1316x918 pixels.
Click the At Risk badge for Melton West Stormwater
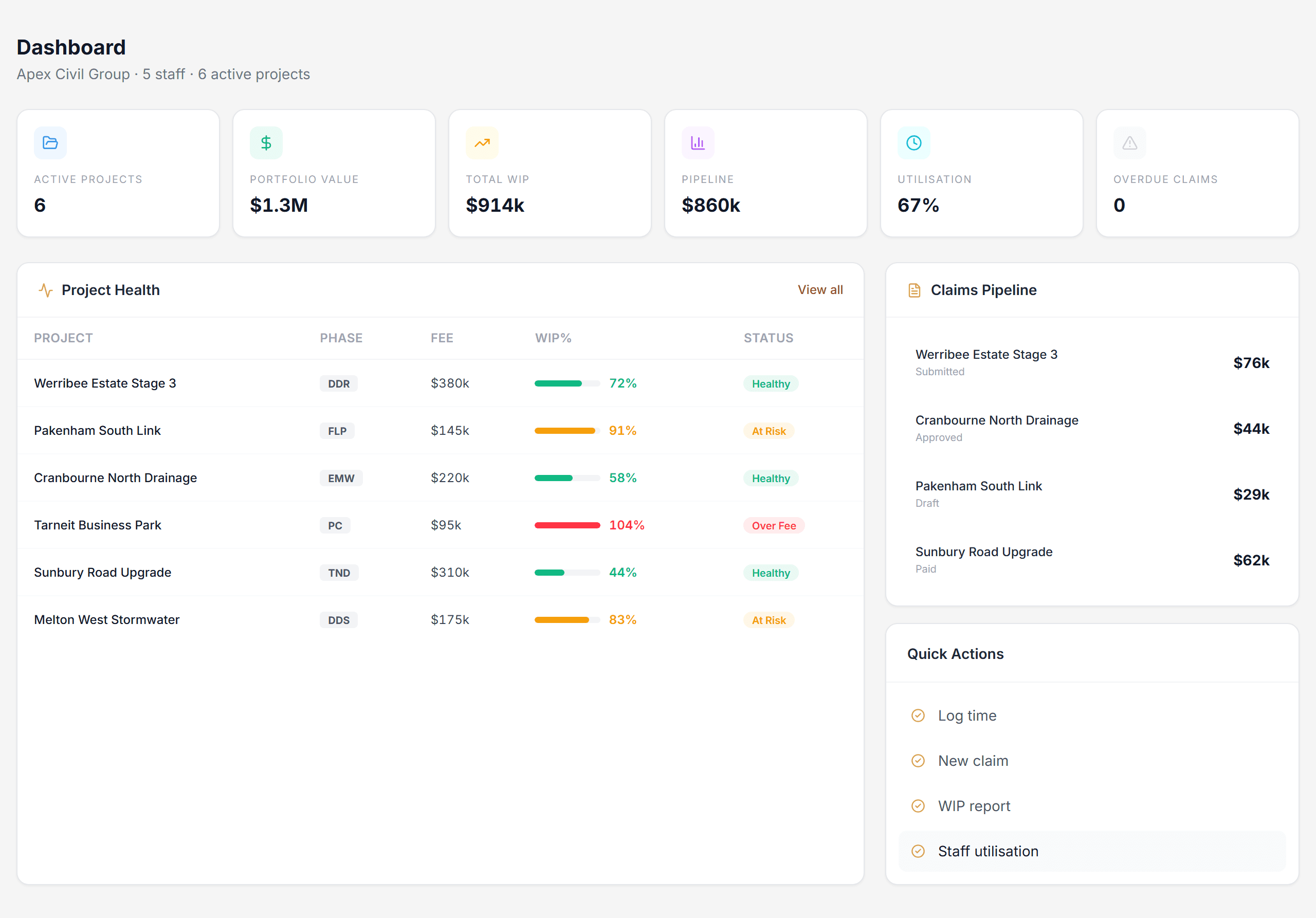(x=769, y=620)
